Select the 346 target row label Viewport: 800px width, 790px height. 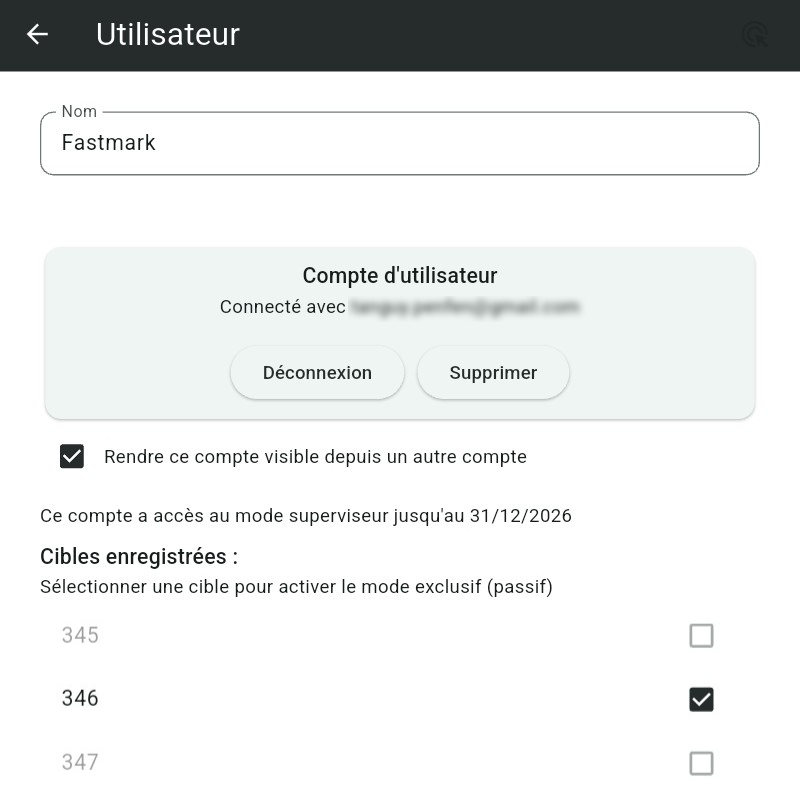tap(80, 699)
